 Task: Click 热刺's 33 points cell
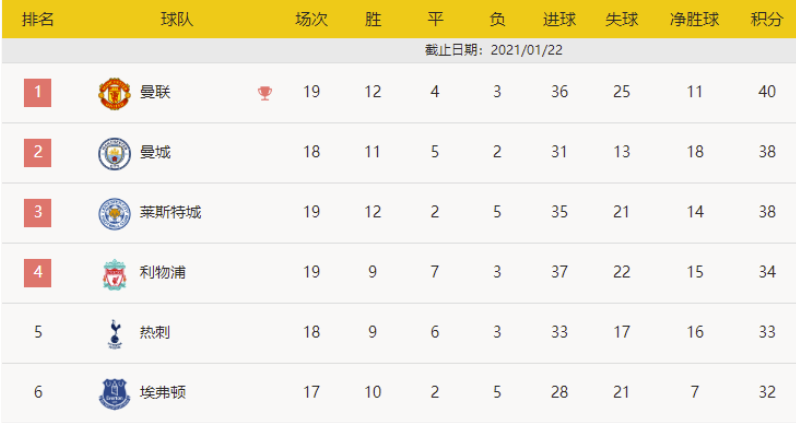(766, 332)
